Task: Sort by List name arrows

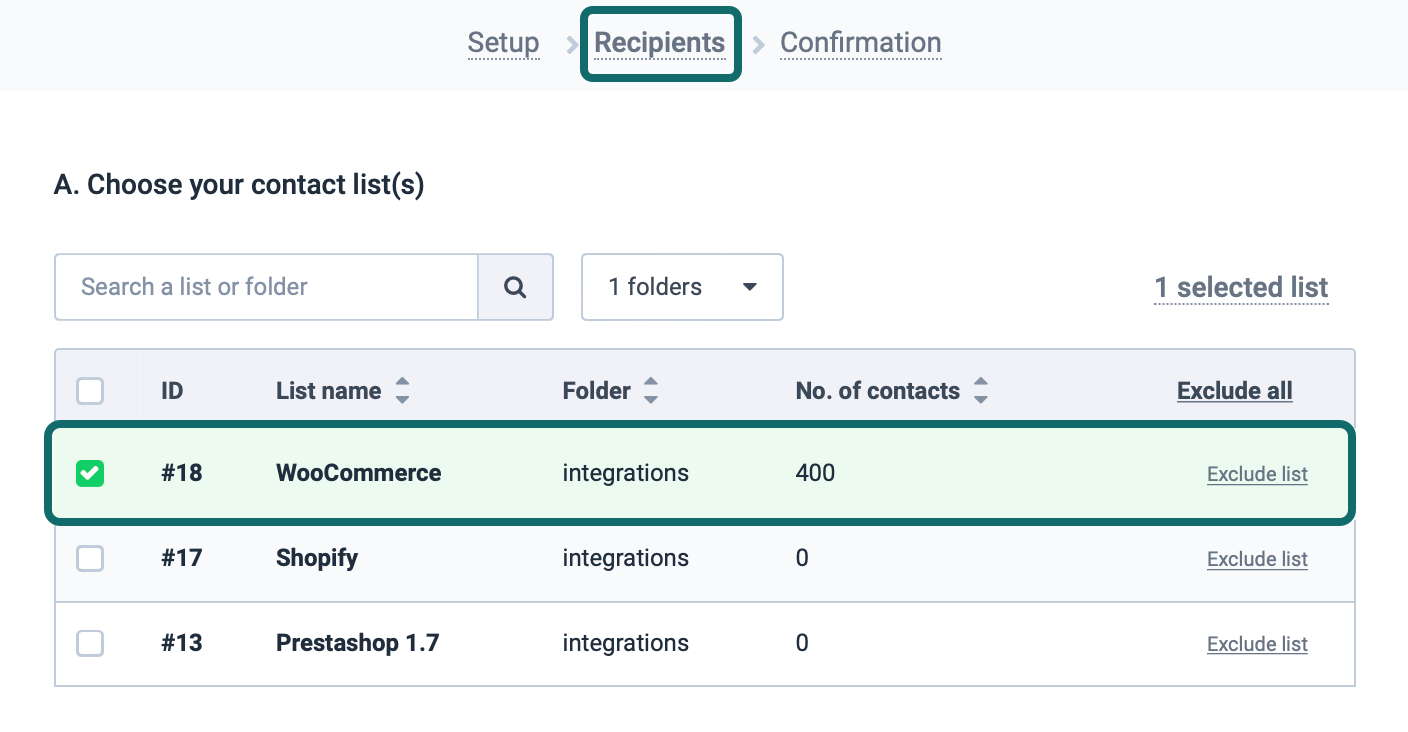Action: tap(402, 390)
